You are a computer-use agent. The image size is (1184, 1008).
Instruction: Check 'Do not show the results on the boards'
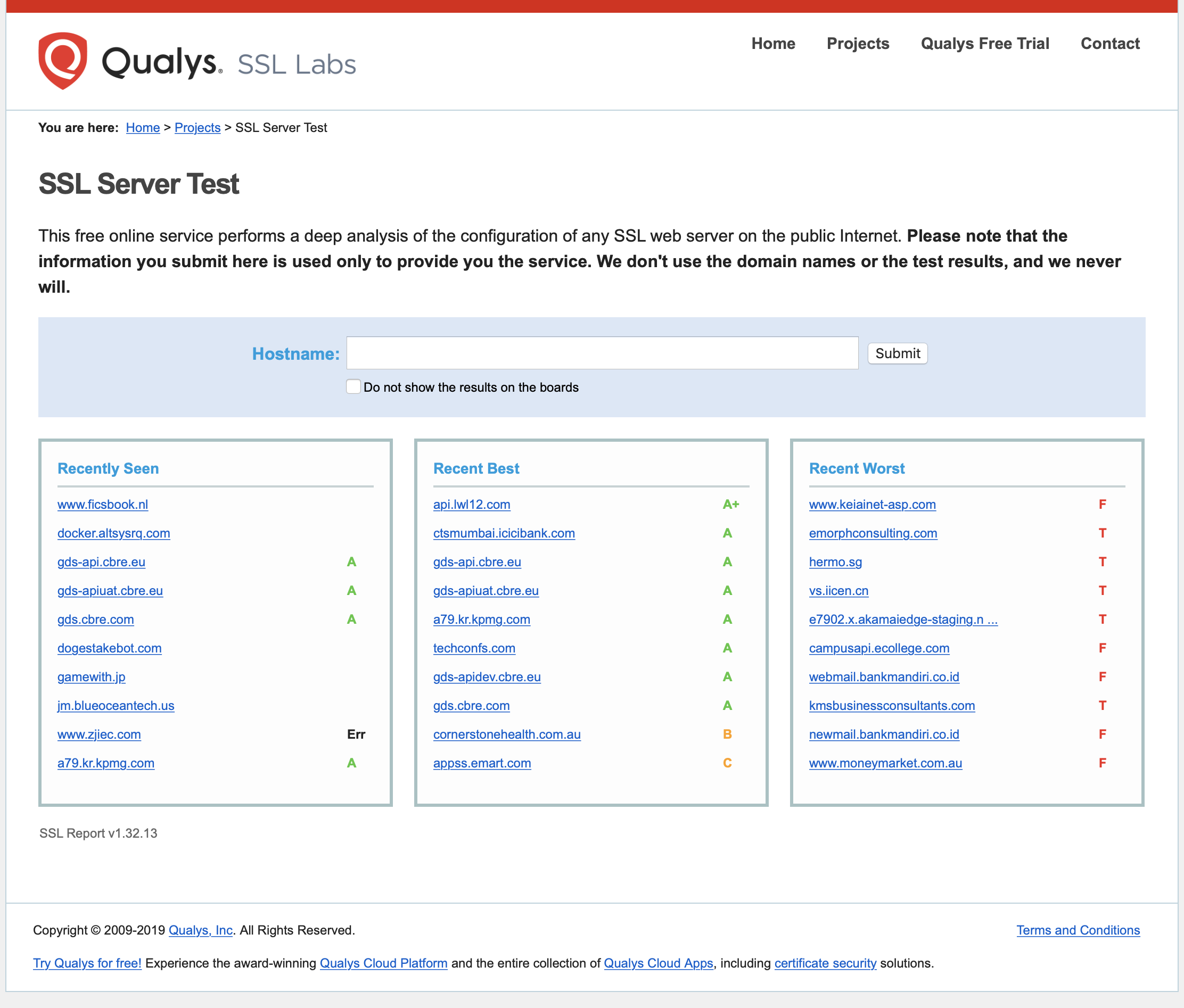click(353, 386)
